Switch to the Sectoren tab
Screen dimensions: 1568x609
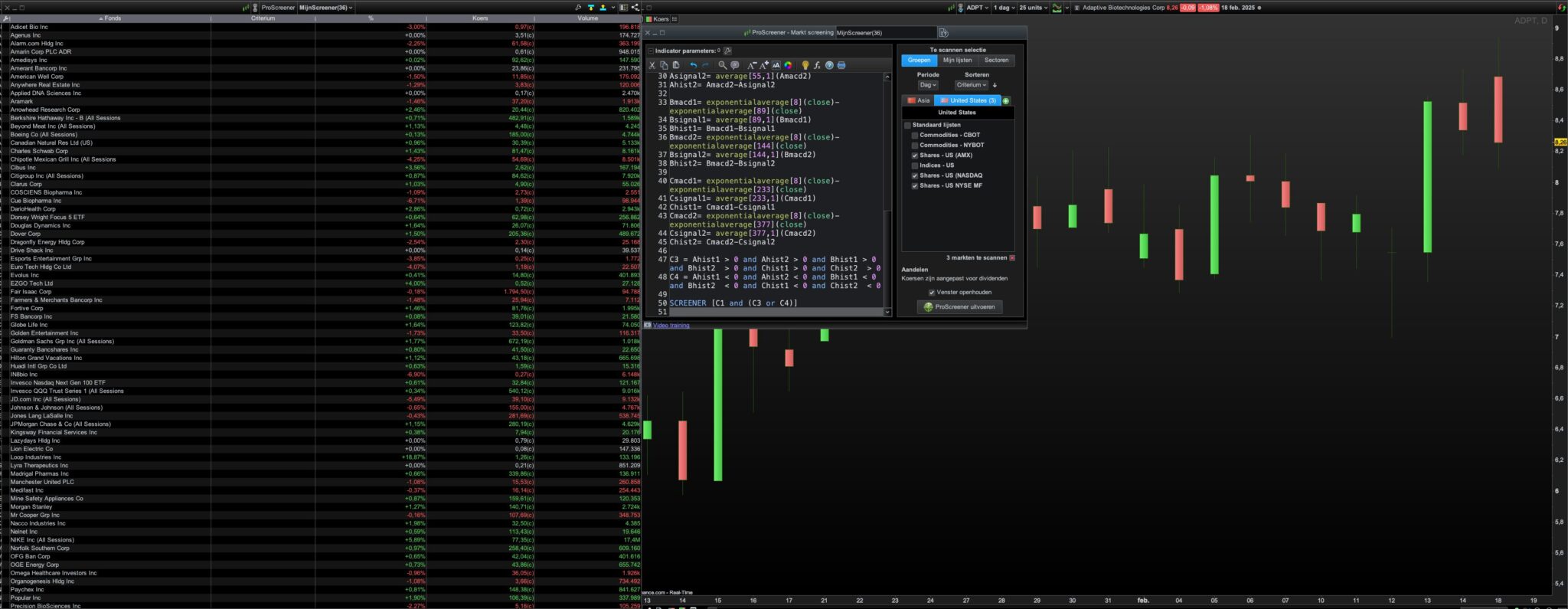tap(996, 60)
